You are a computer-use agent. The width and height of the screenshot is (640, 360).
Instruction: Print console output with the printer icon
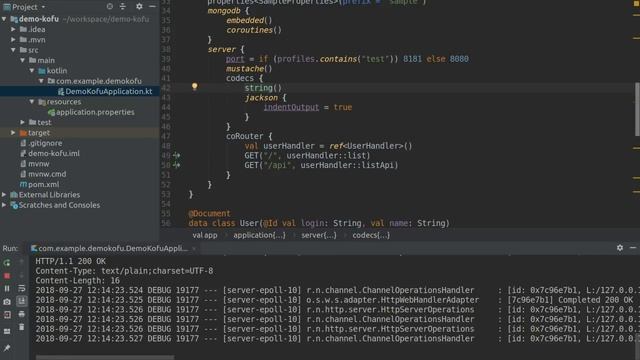pos(22,314)
